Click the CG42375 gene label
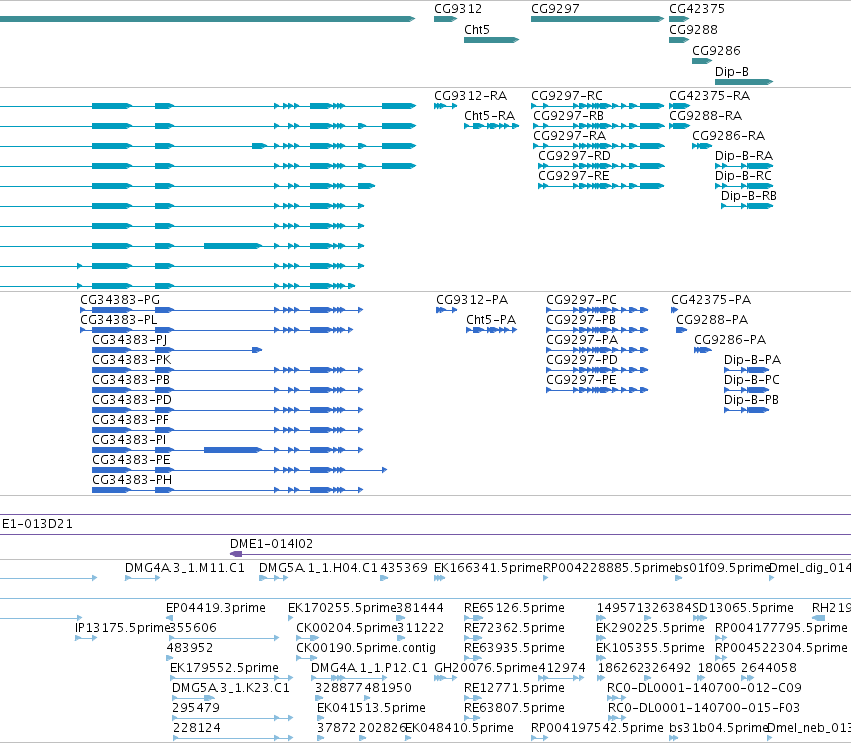The height and width of the screenshot is (743, 851). click(x=696, y=9)
